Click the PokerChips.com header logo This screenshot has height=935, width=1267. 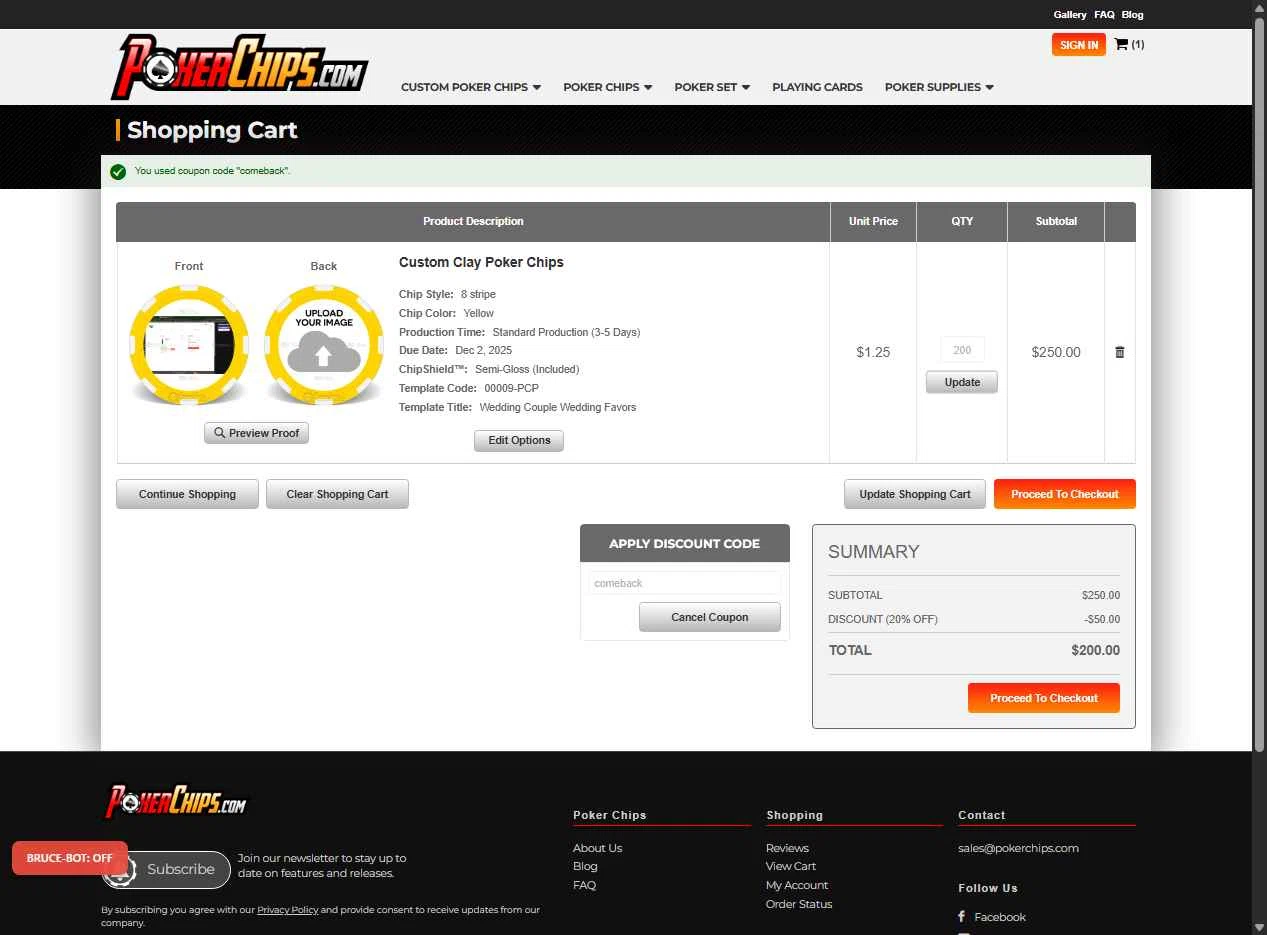click(239, 67)
